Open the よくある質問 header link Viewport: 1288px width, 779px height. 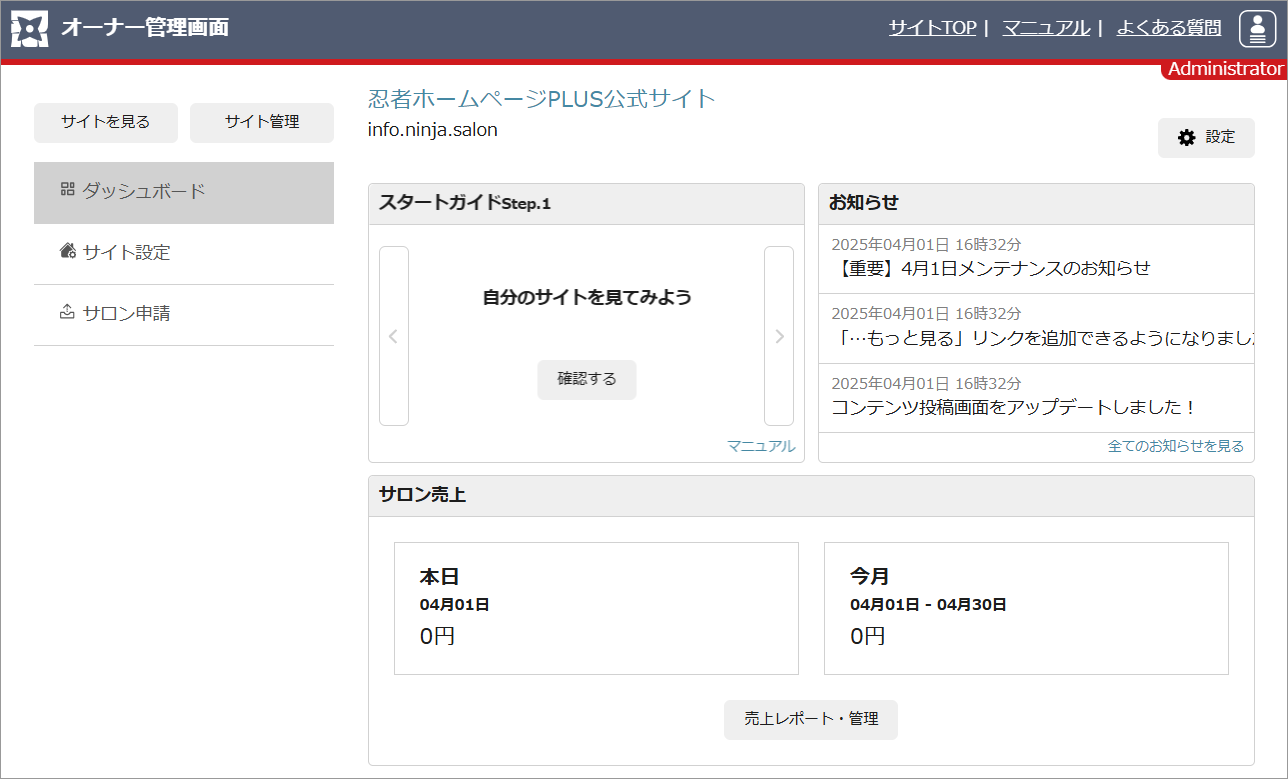[x=1169, y=28]
